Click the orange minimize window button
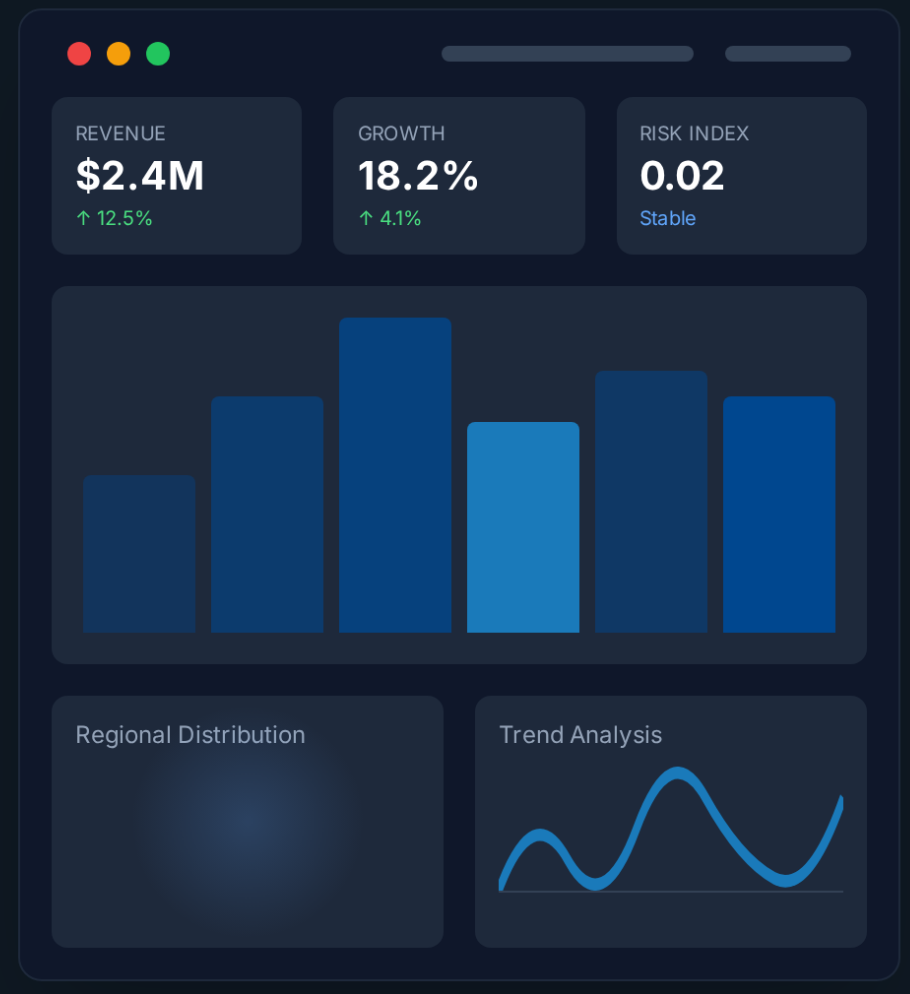Screen dimensions: 910x994 118,54
